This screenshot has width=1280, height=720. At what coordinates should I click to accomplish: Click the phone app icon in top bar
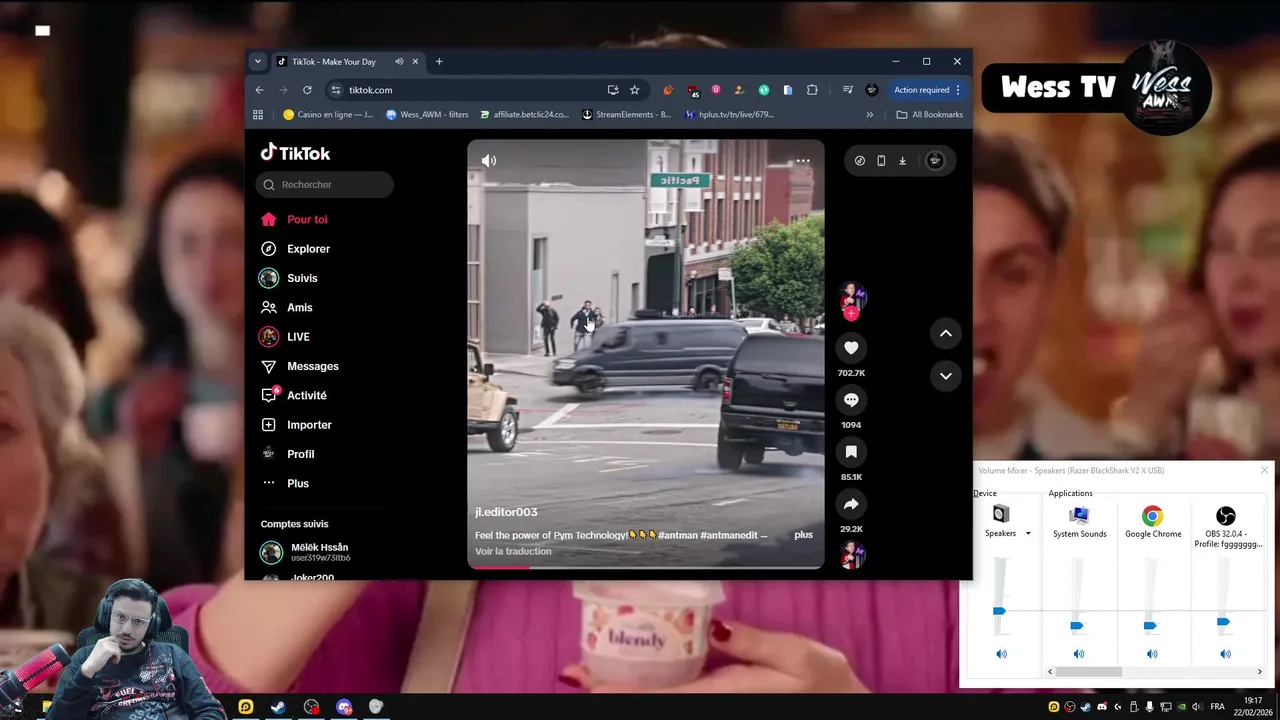tap(881, 161)
